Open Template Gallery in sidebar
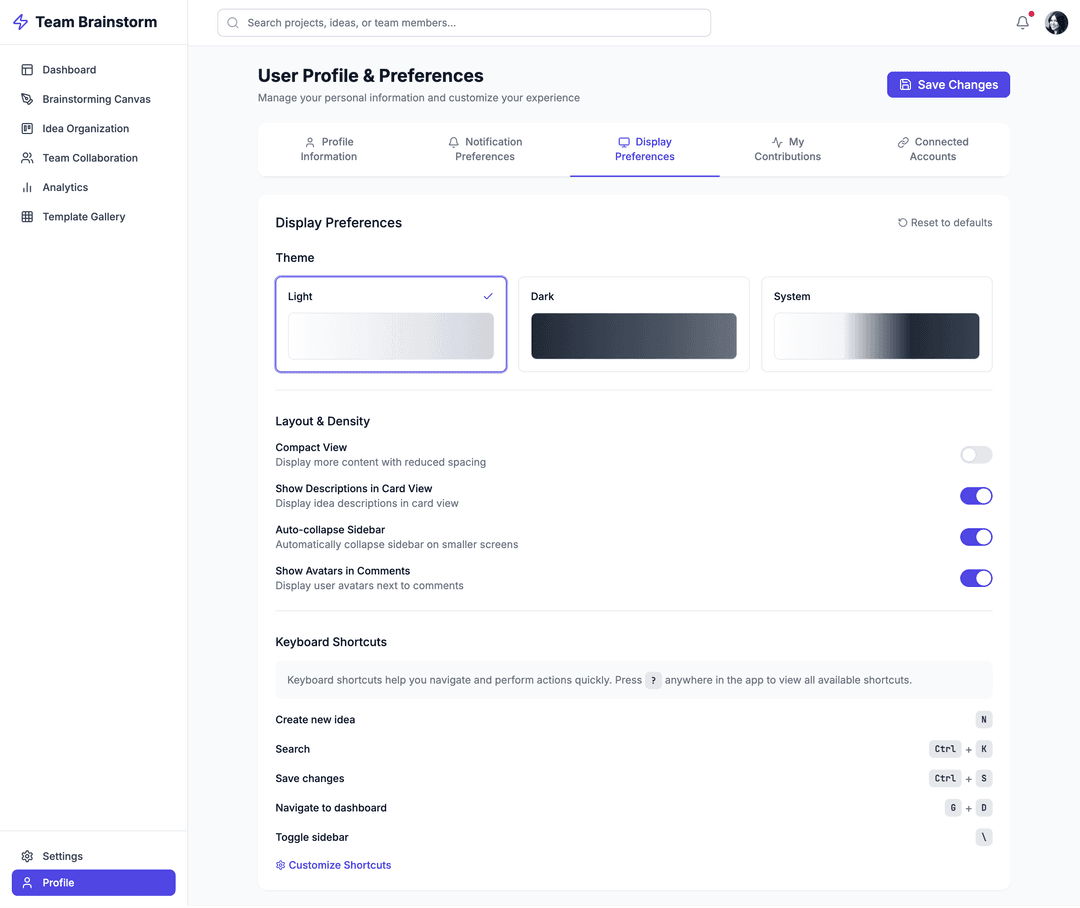1080x908 pixels. pos(83,217)
